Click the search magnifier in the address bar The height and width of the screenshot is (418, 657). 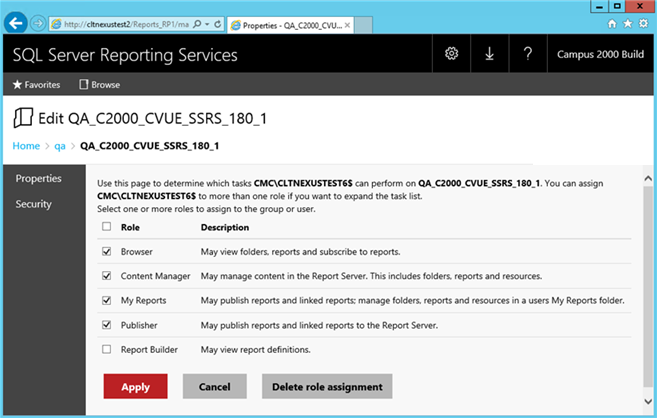point(197,24)
